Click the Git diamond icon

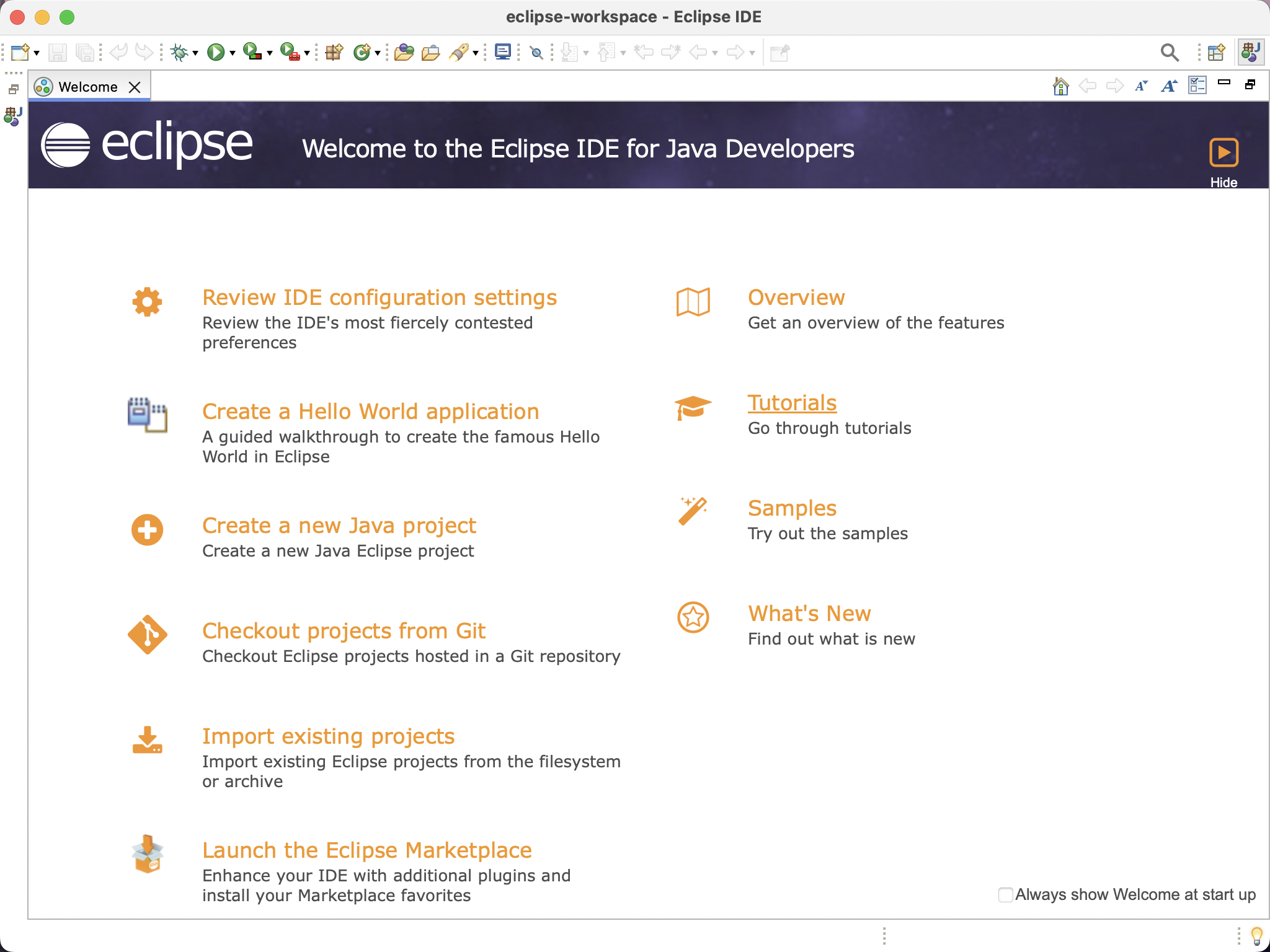pos(147,635)
